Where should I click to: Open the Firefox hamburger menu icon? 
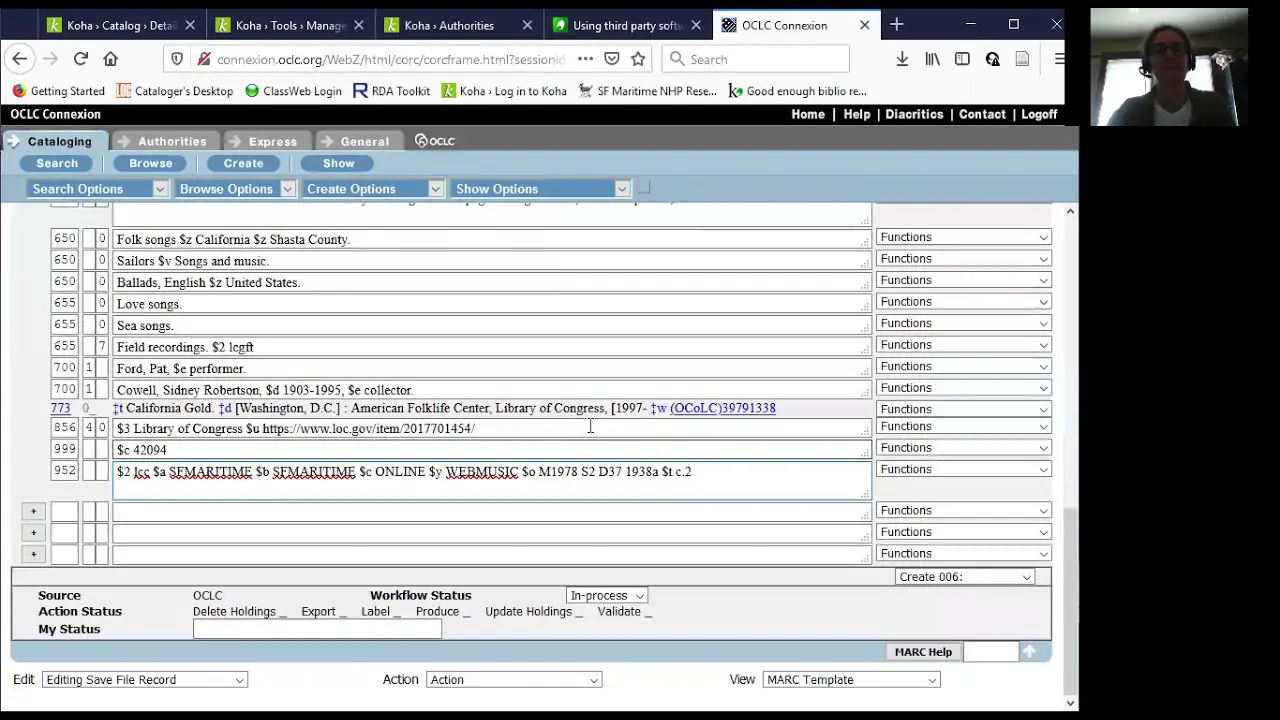1059,59
